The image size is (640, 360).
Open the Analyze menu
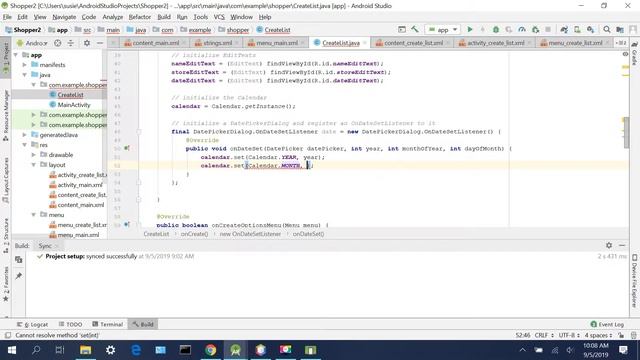[113, 17]
